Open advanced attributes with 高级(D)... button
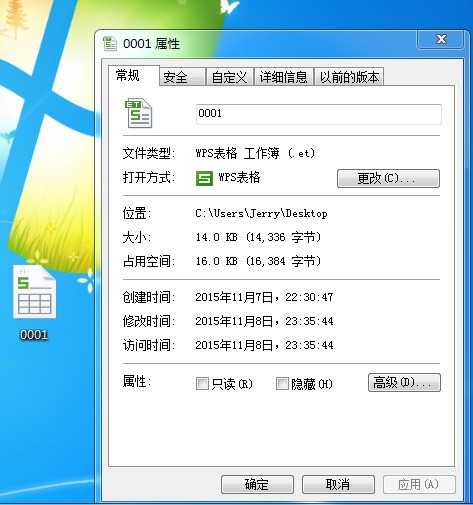 coord(404,382)
